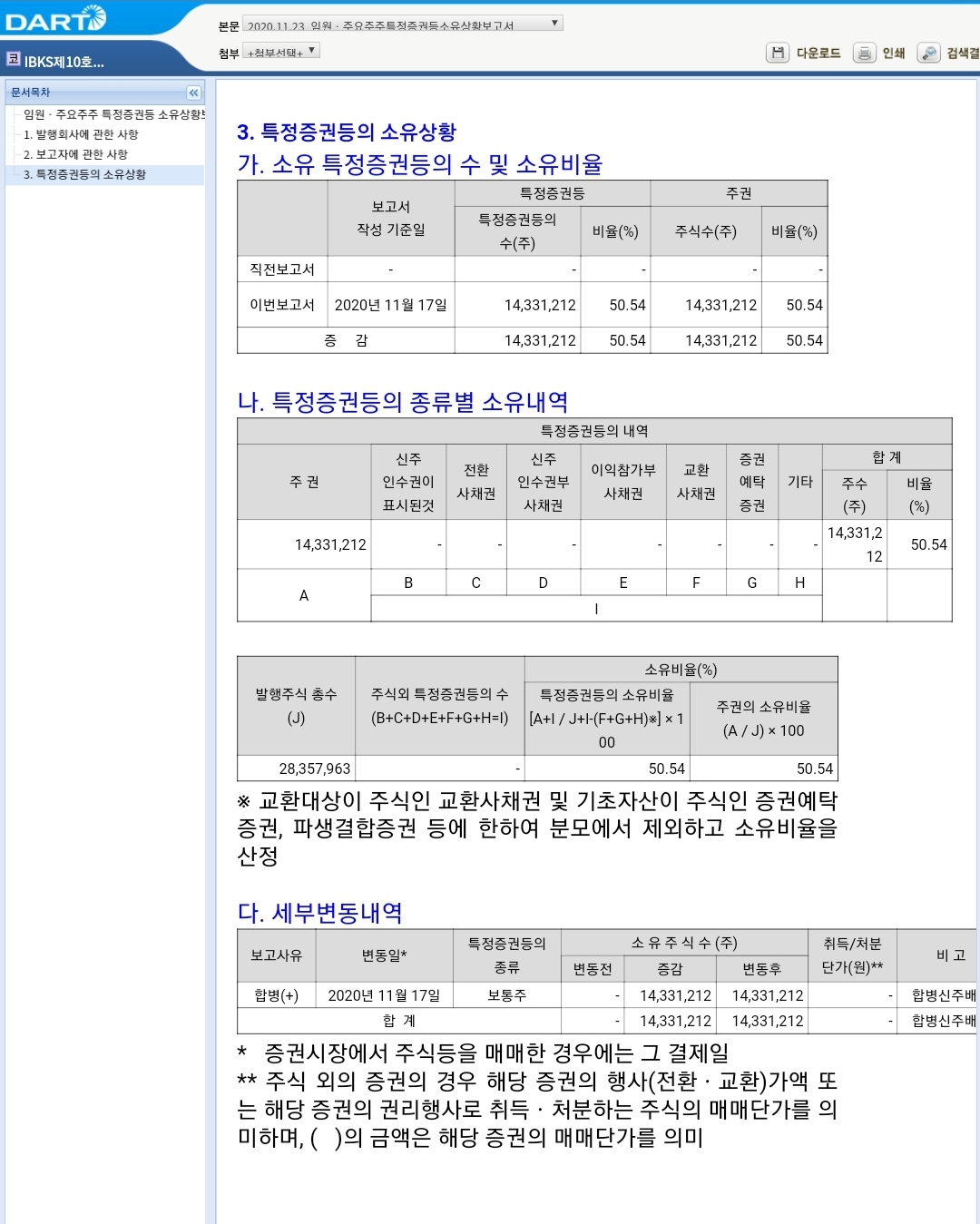Click the '합병(+)' cell

click(277, 995)
